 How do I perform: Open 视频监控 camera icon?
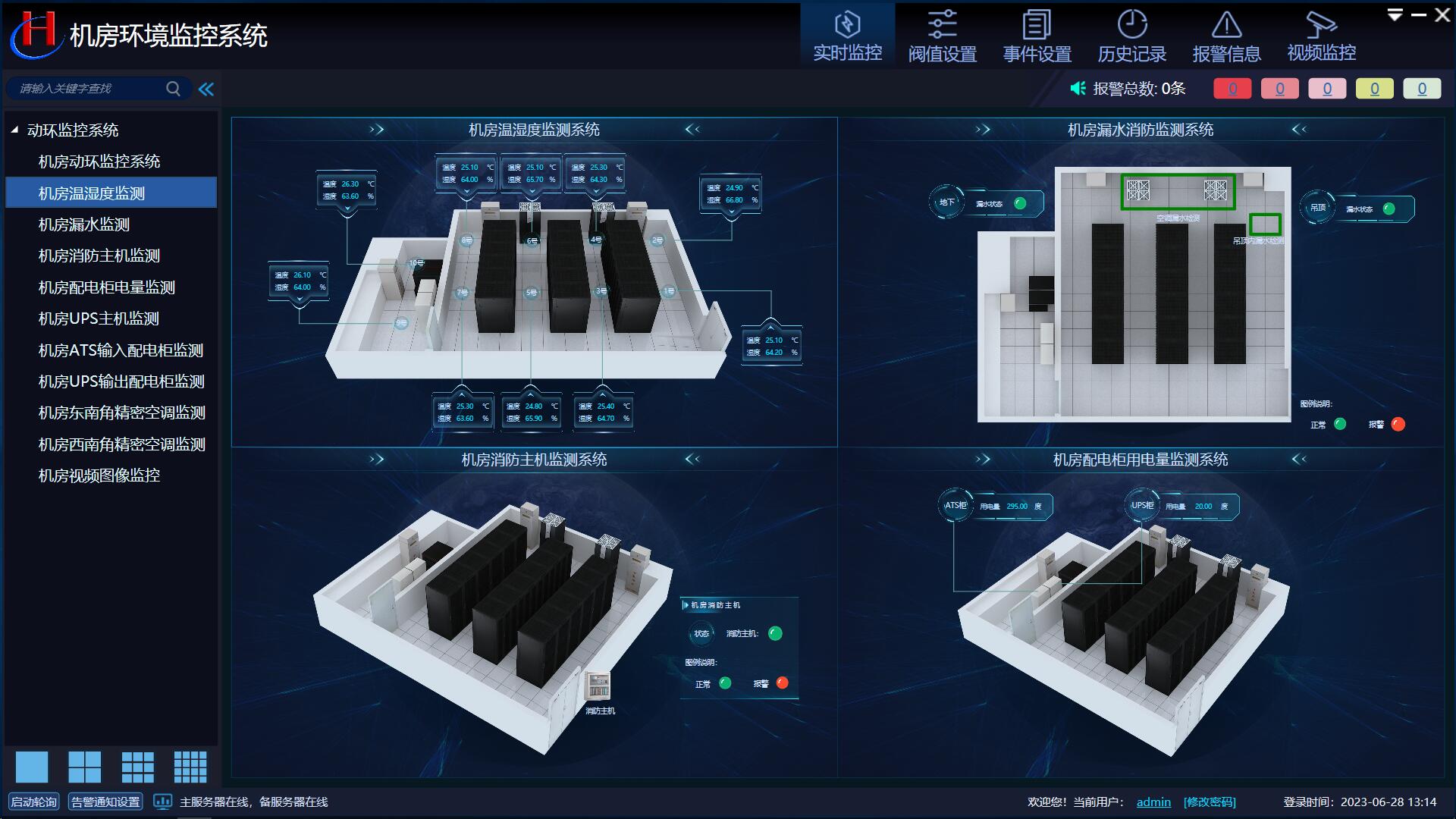click(x=1321, y=25)
